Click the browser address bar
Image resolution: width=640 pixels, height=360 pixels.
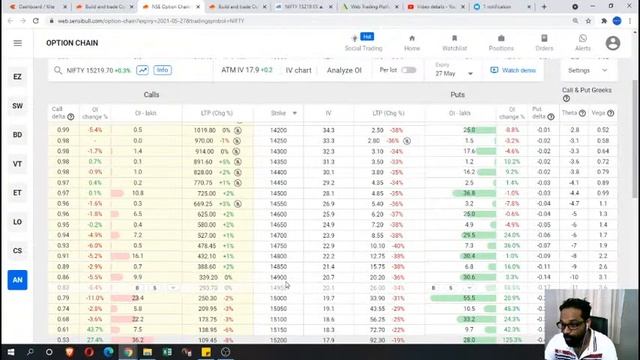[x=310, y=21]
